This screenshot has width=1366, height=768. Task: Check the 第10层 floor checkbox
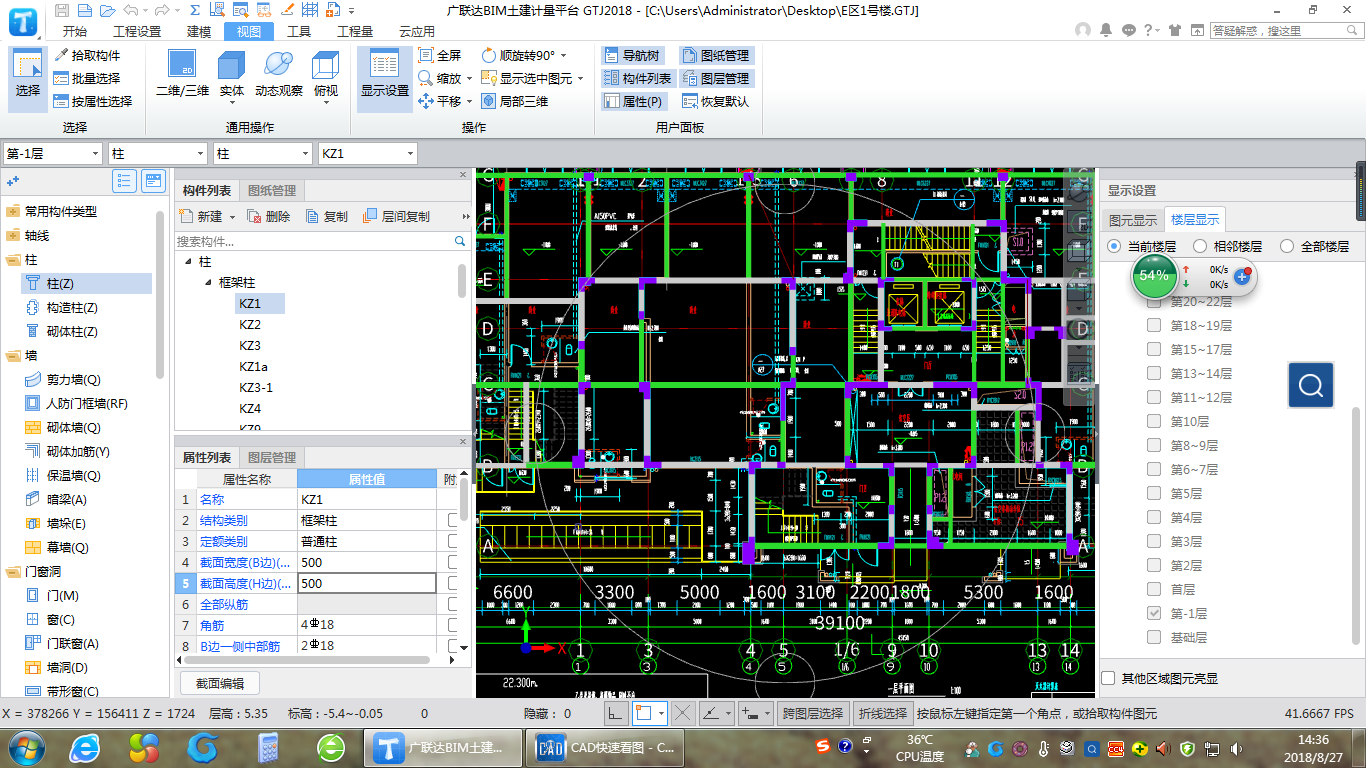click(x=1154, y=421)
